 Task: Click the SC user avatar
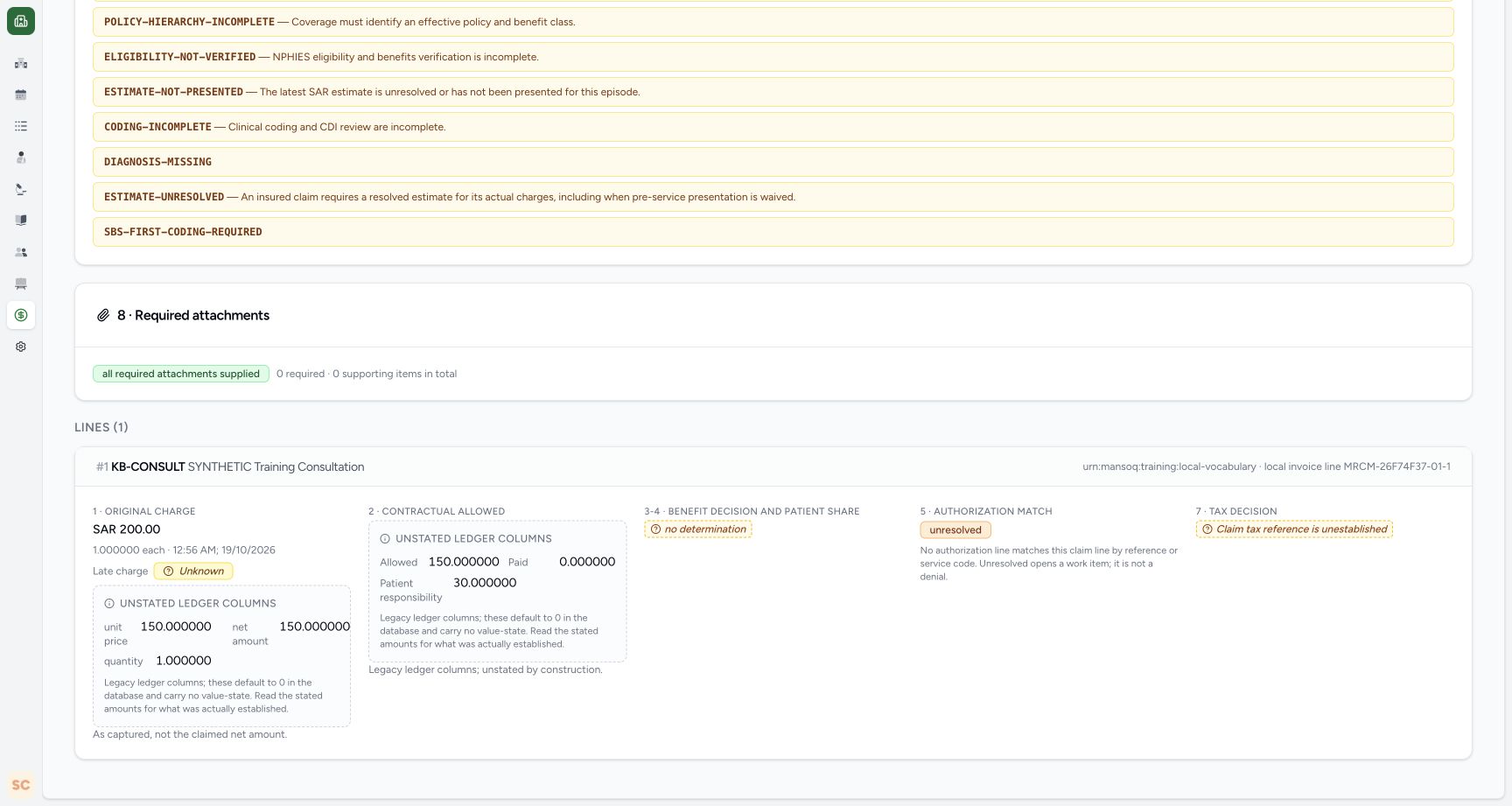pyautogui.click(x=21, y=785)
